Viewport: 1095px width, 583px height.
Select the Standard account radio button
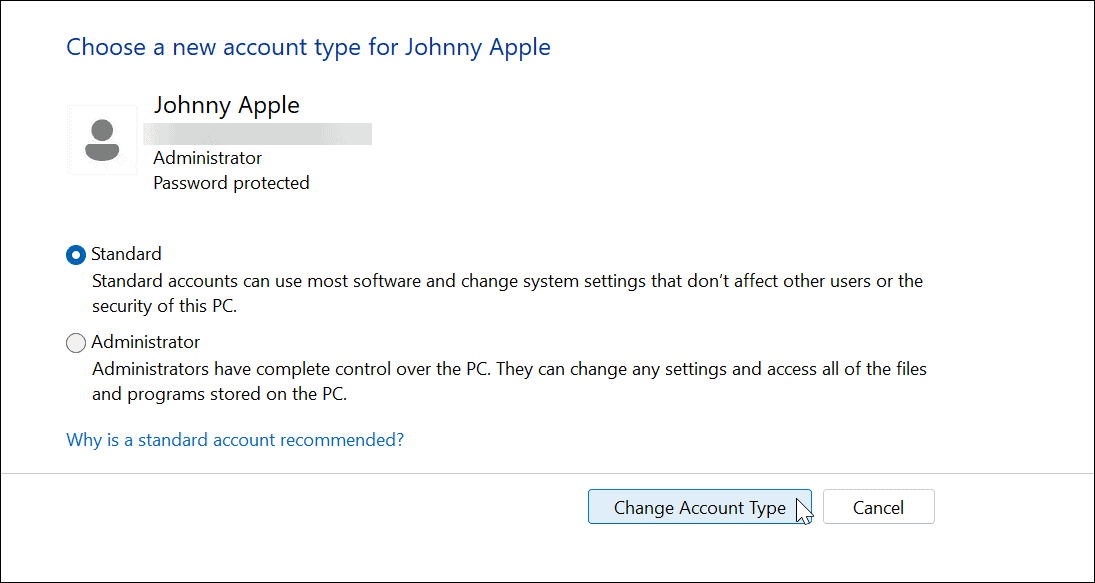point(75,254)
